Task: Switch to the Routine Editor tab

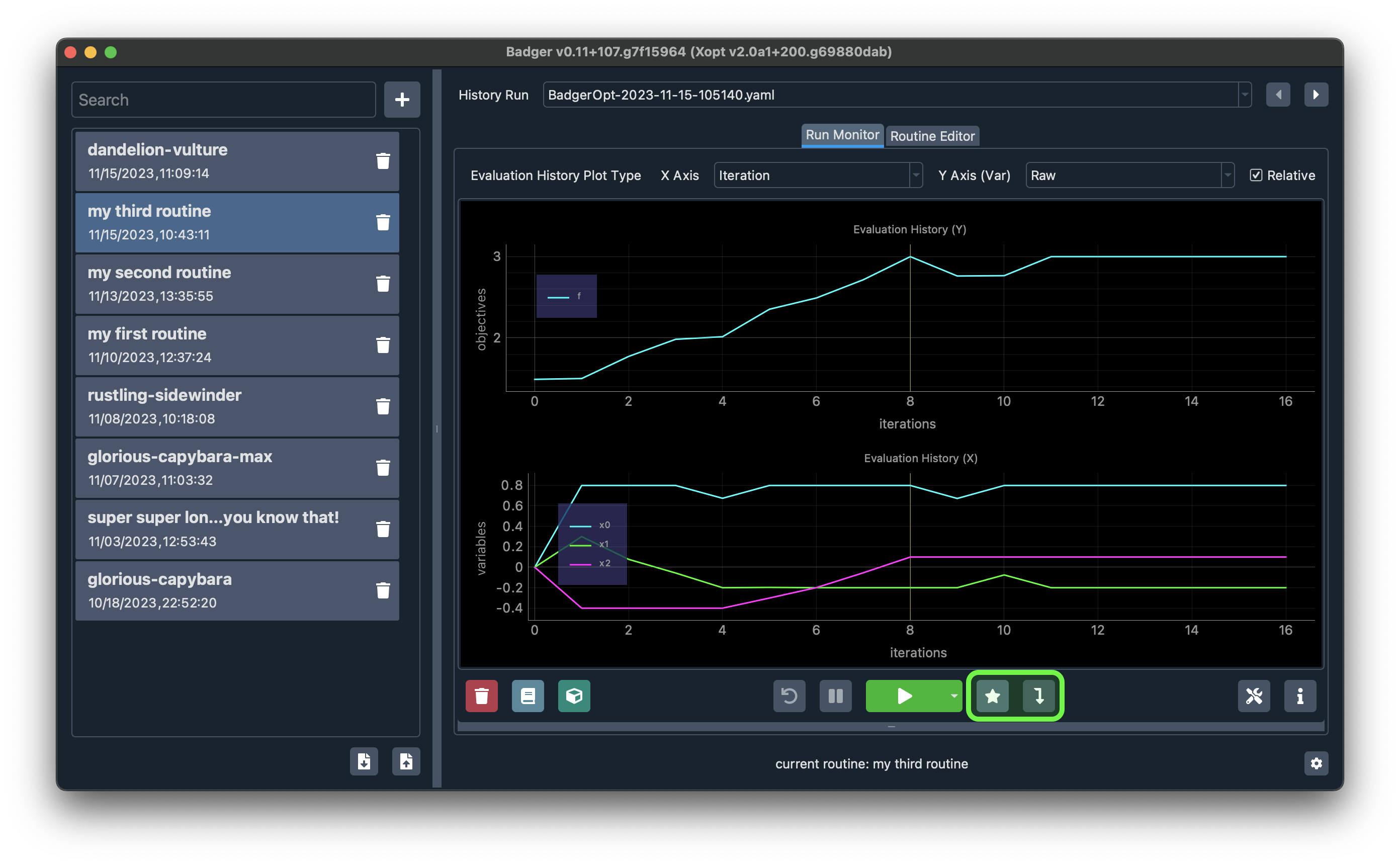Action: 932,136
